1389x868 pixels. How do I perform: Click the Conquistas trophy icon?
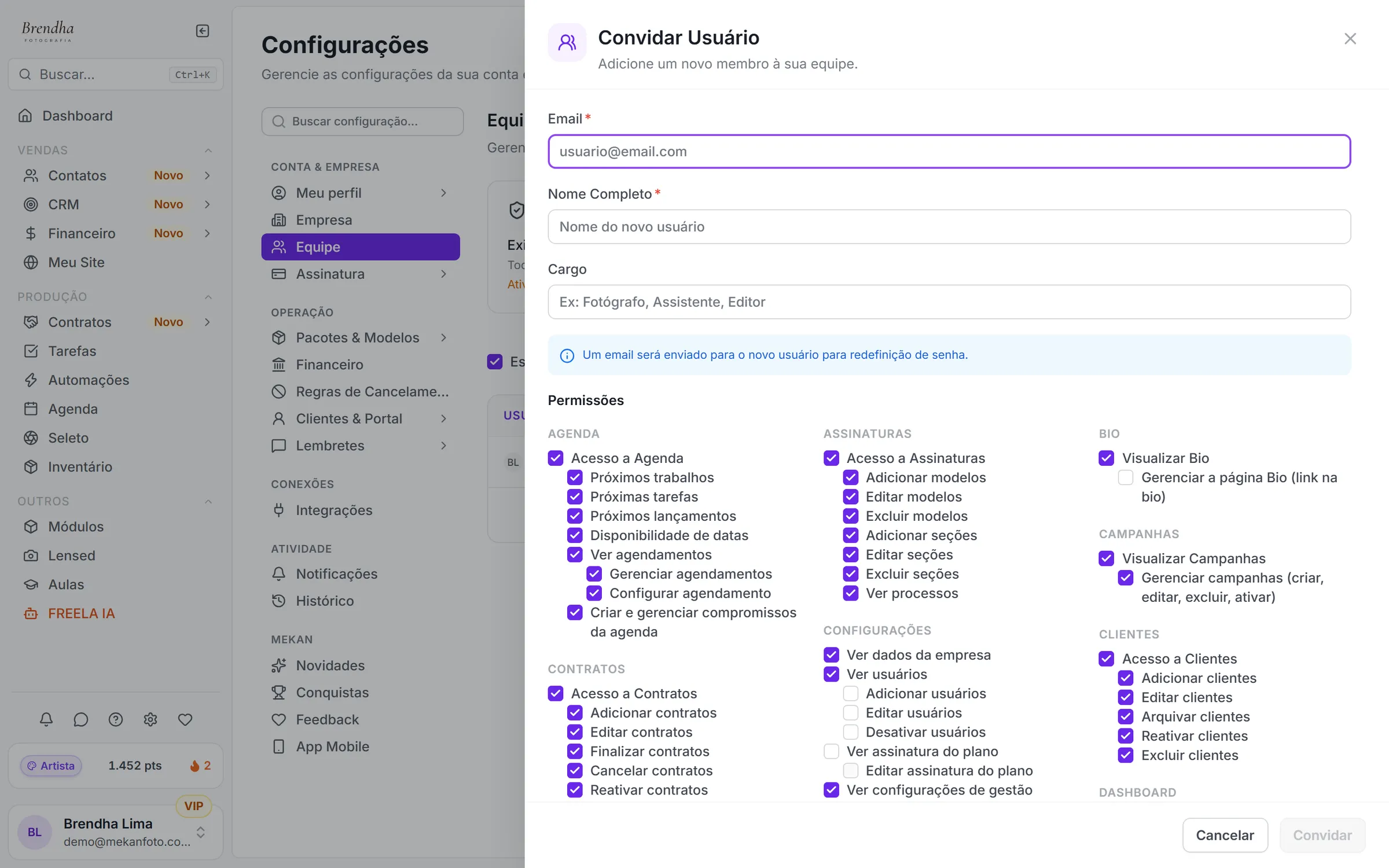[x=279, y=692]
